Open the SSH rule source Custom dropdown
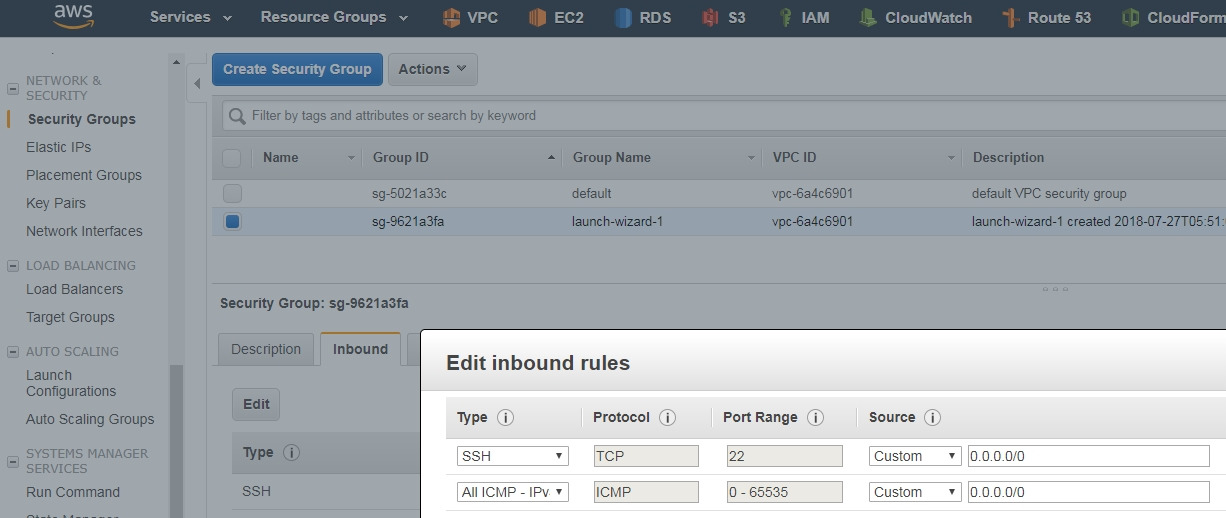Viewport: 1226px width, 518px height. 915,456
